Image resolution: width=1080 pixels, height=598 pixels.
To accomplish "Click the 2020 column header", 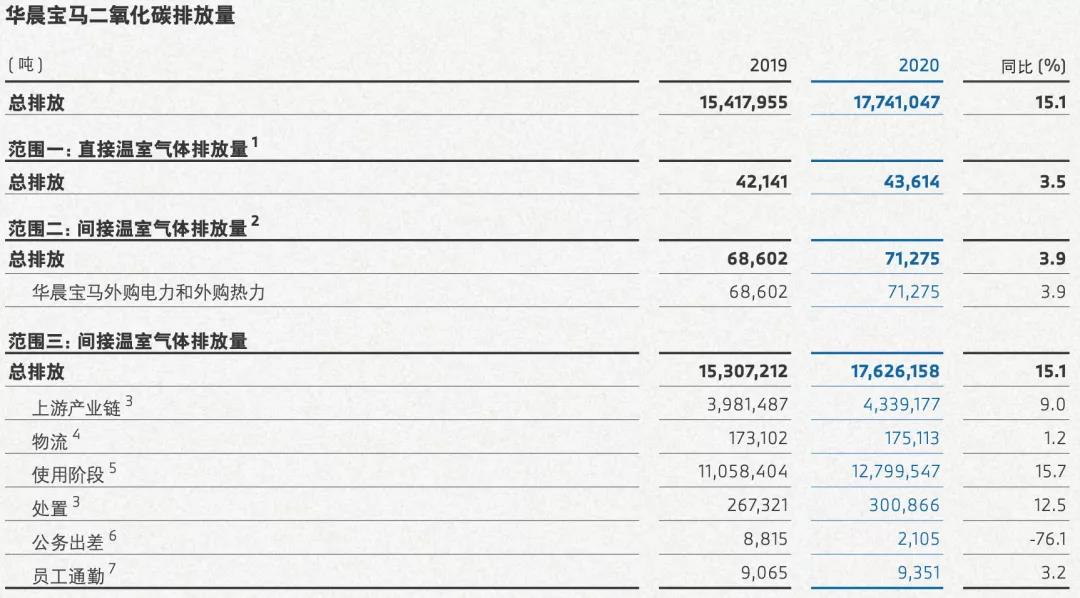I will [918, 65].
